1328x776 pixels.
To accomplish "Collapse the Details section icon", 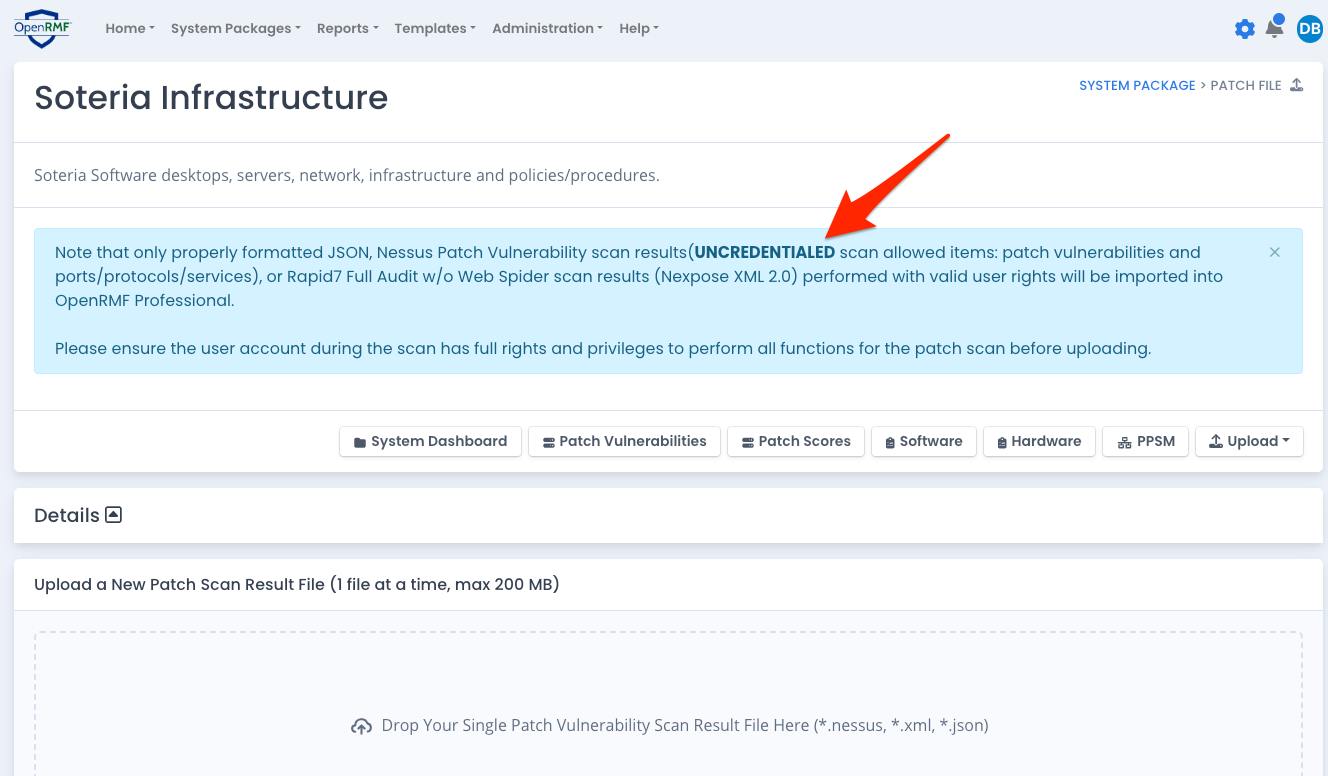I will point(113,515).
